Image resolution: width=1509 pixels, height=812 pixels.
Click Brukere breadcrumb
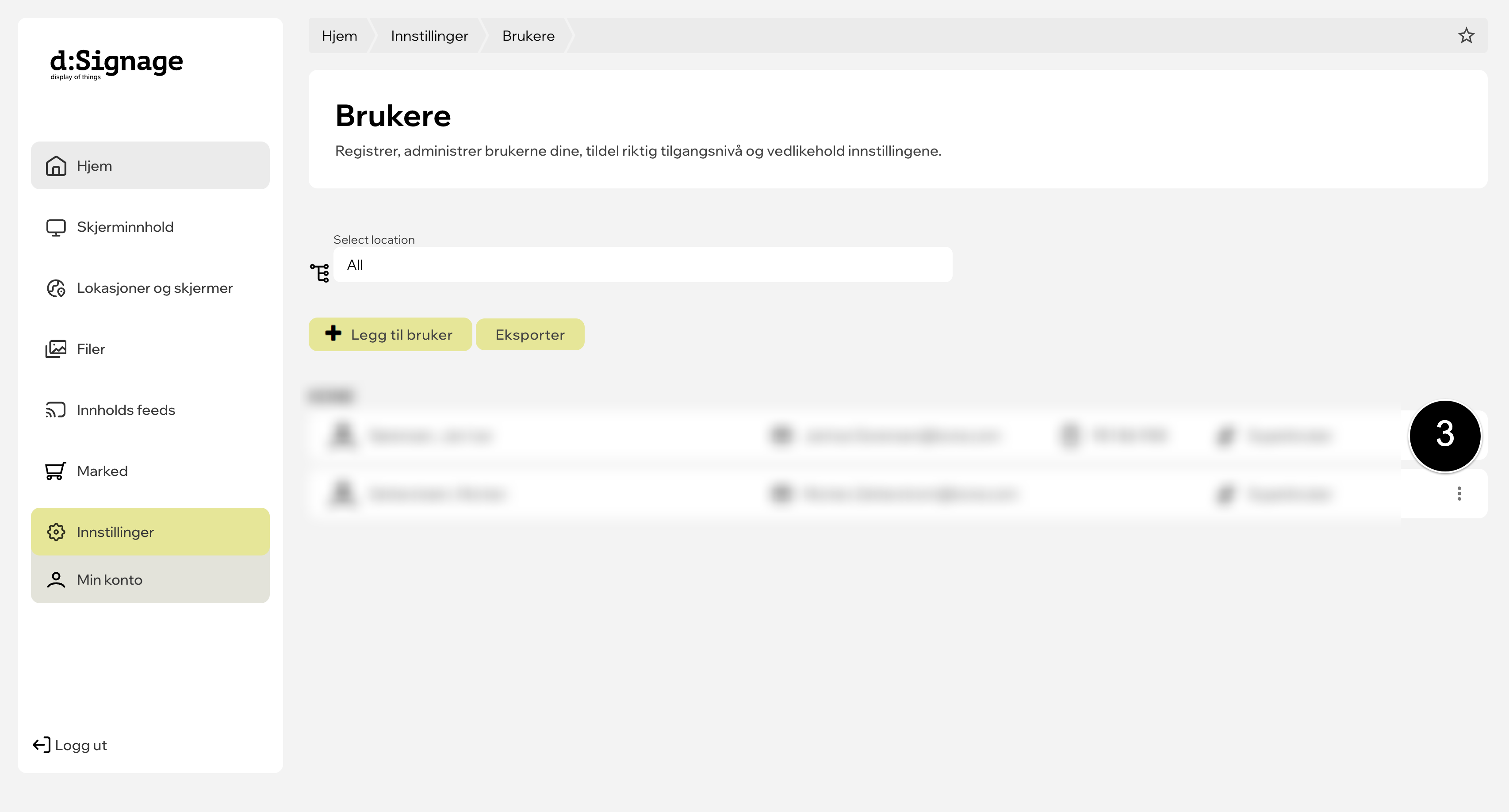click(x=529, y=36)
